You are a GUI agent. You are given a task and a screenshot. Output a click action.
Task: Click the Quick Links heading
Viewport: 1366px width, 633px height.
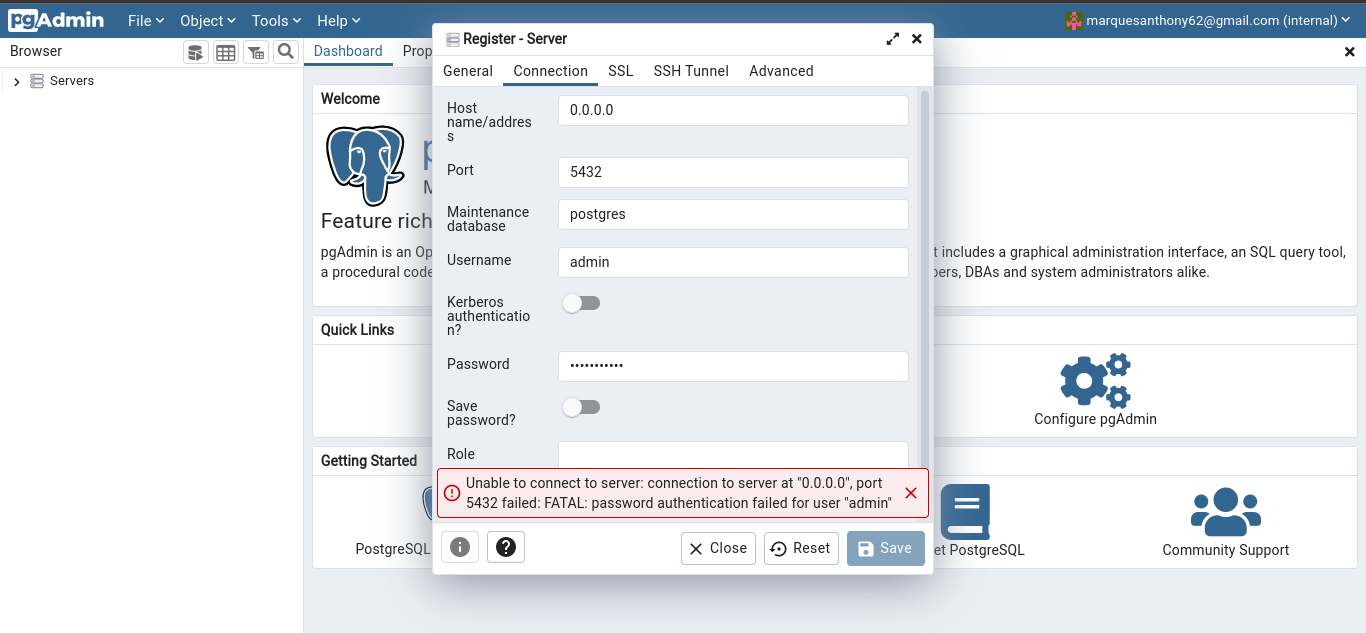(358, 330)
